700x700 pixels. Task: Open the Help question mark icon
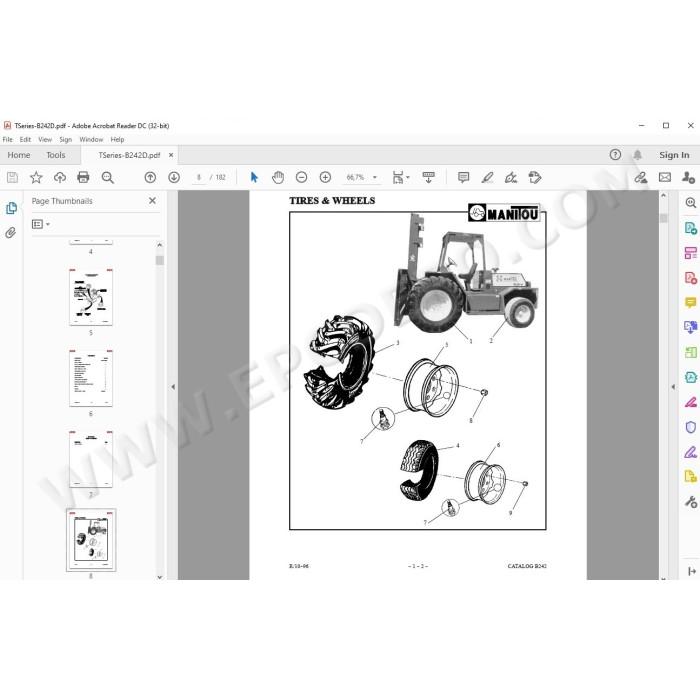pyautogui.click(x=615, y=154)
